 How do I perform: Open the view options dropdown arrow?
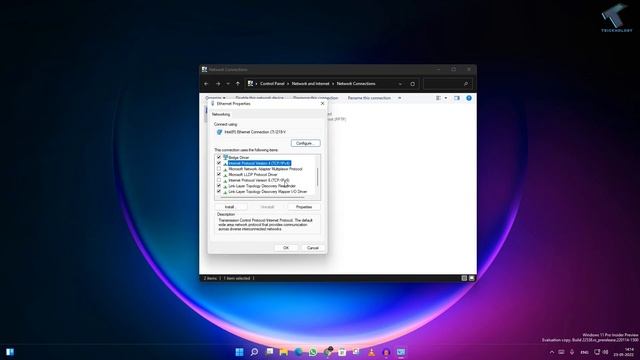coord(445,98)
